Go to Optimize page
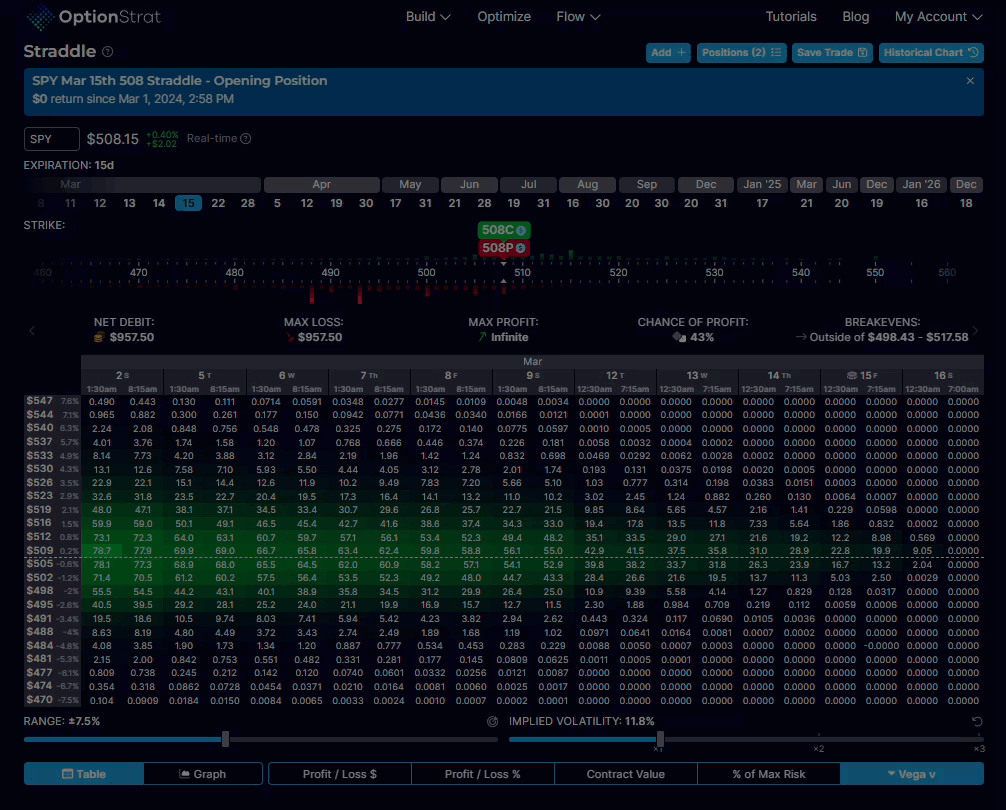Viewport: 1006px width, 810px height. (x=504, y=17)
